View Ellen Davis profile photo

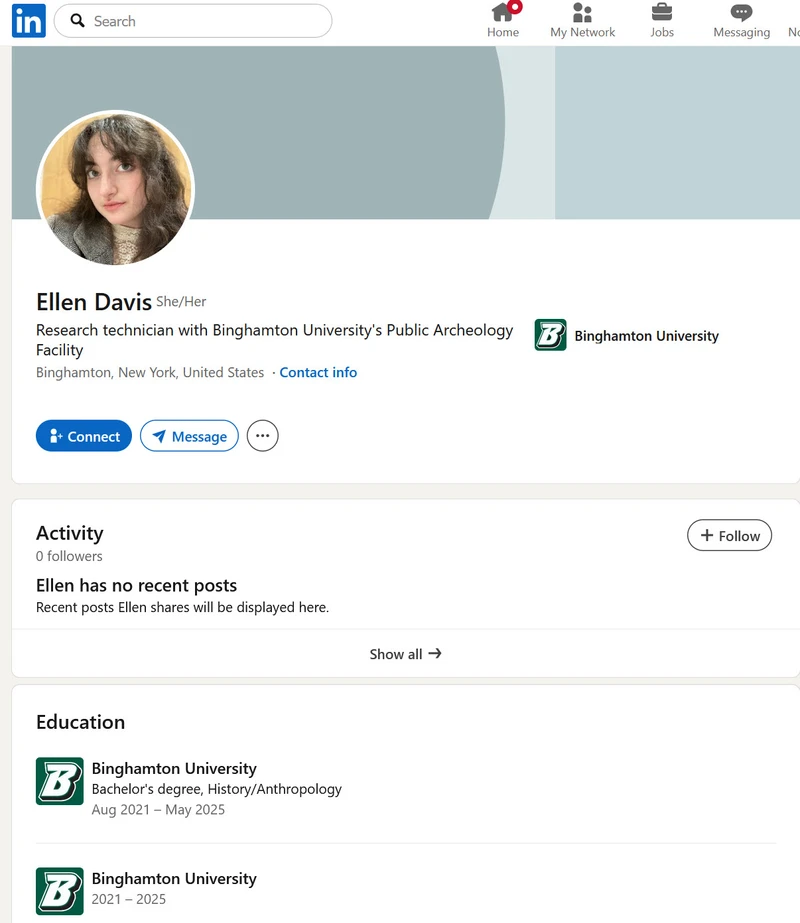[x=115, y=188]
